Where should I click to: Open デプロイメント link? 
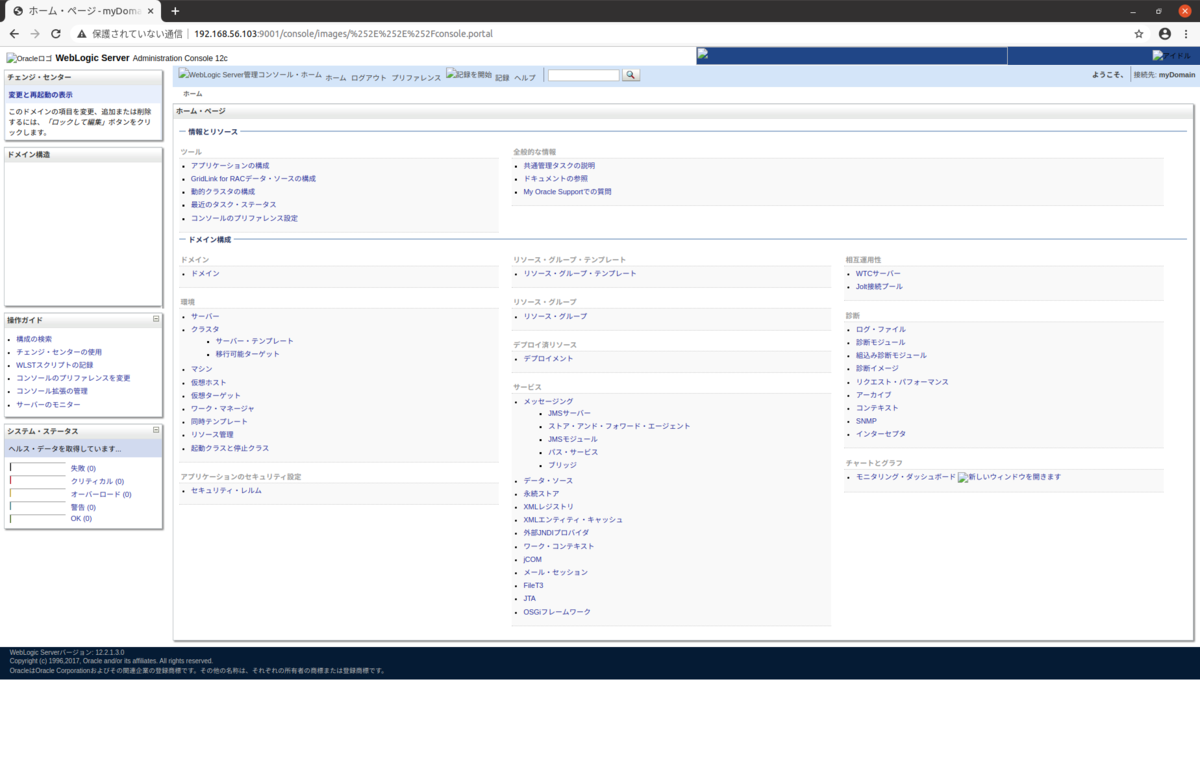pos(548,358)
